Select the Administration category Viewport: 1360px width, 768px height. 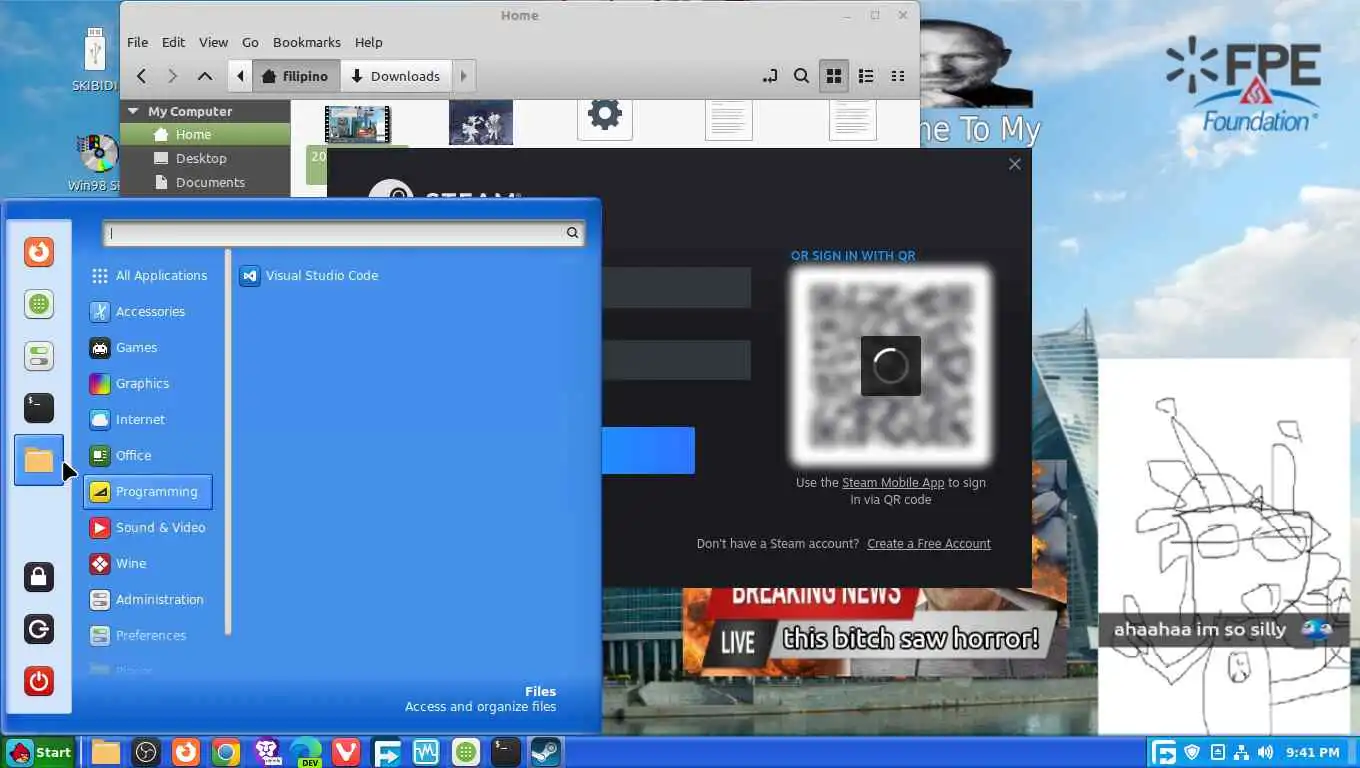148,600
